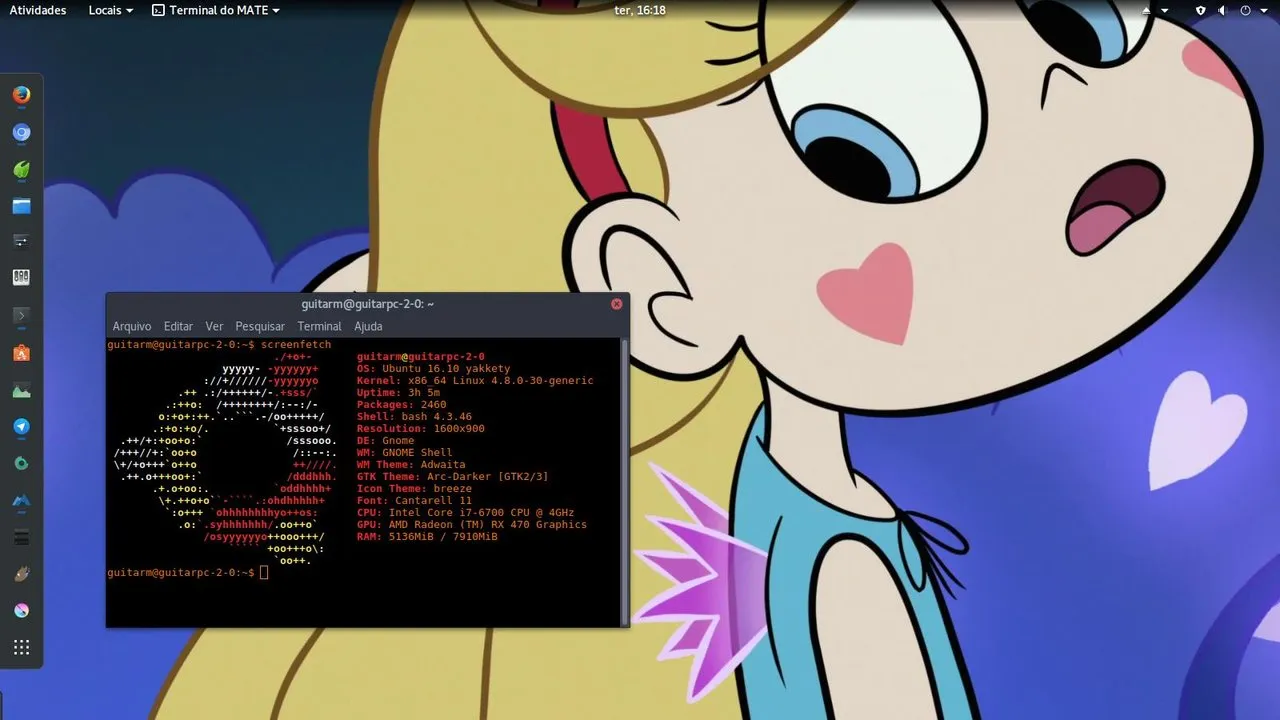Launch the GIMP dock icon
This screenshot has width=1280, height=720.
(21, 574)
